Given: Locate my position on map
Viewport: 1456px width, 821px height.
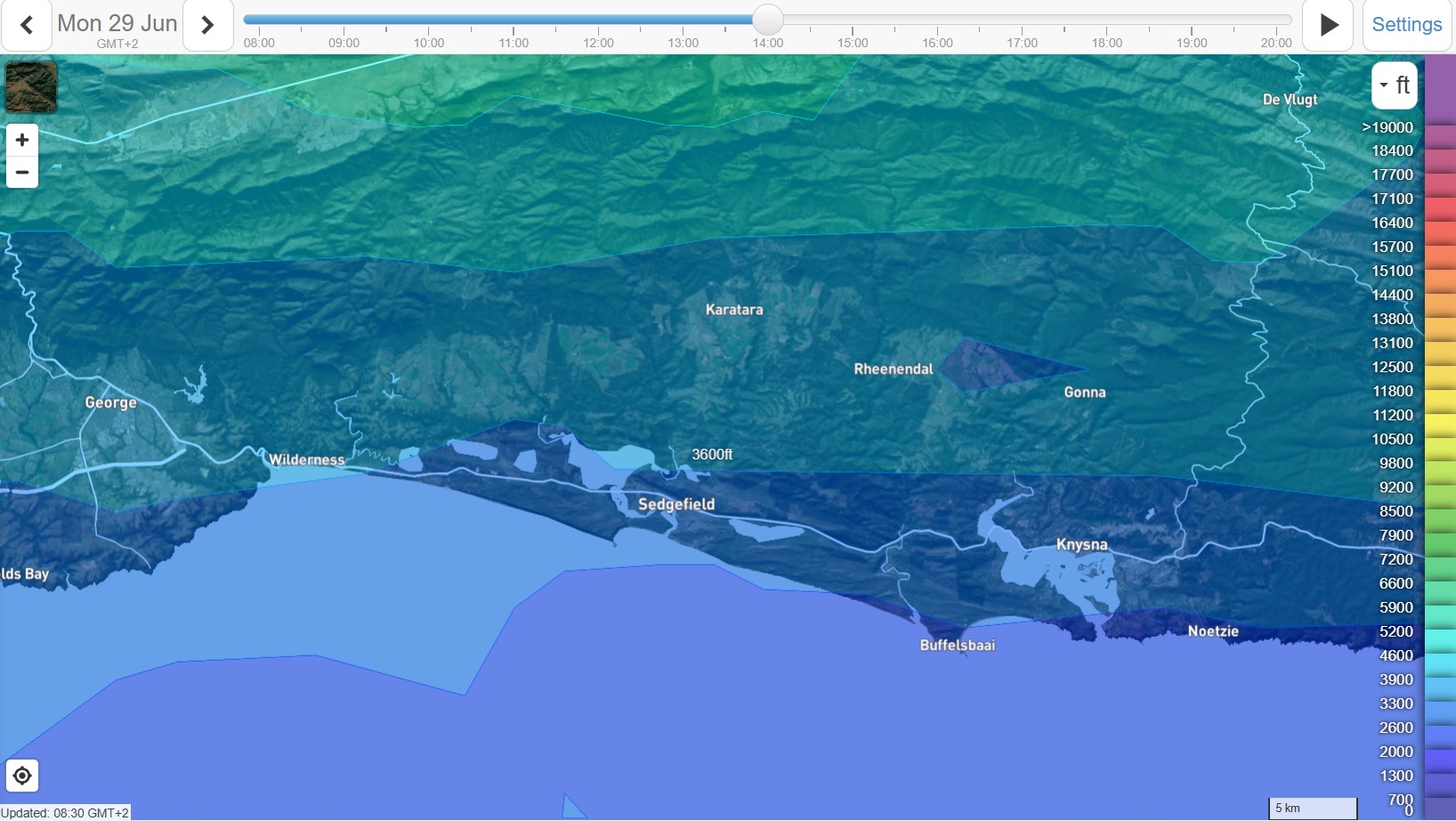Looking at the screenshot, I should click(x=22, y=776).
